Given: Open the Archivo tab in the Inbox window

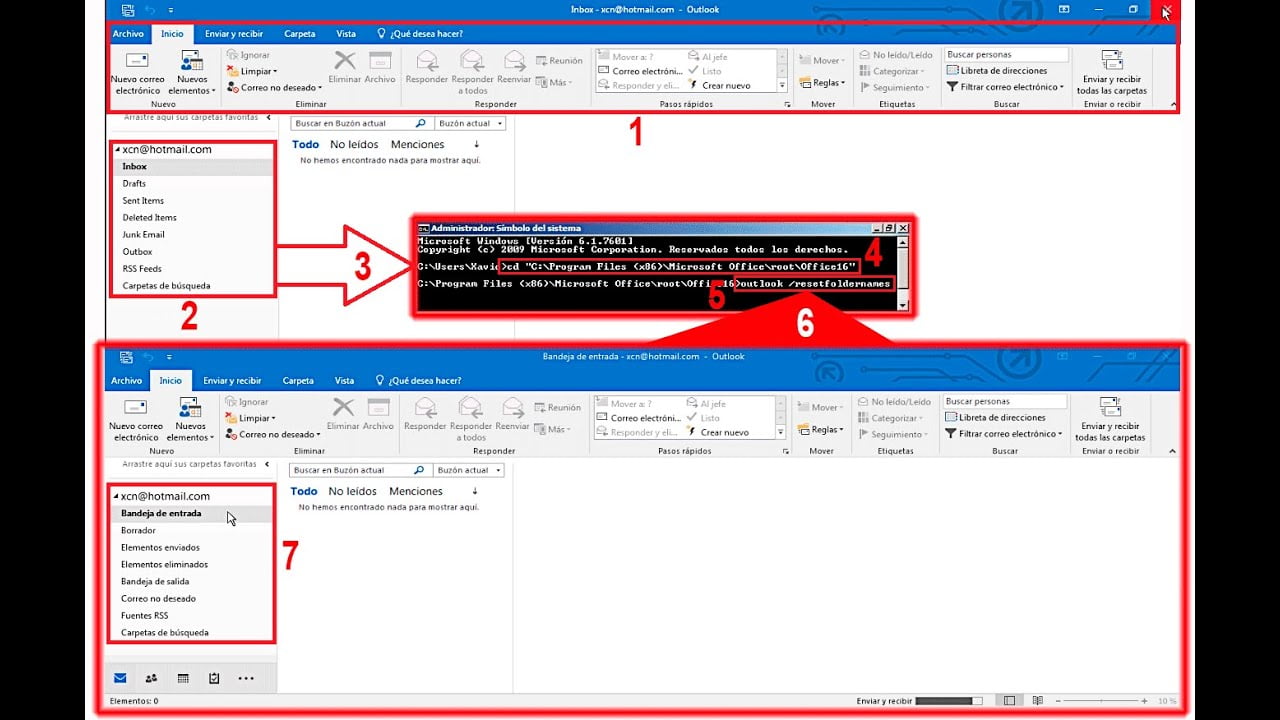Looking at the screenshot, I should coord(128,33).
